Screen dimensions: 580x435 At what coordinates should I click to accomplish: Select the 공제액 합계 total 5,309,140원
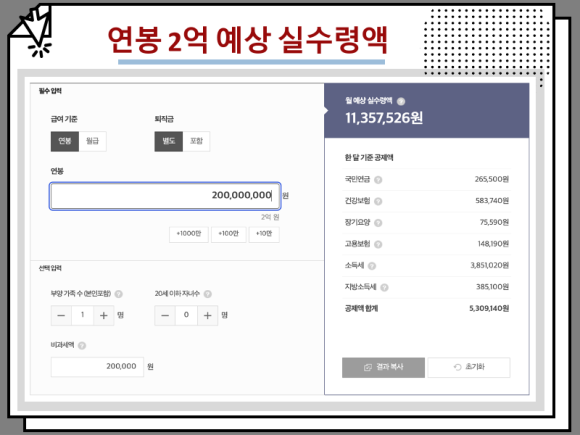[489, 308]
